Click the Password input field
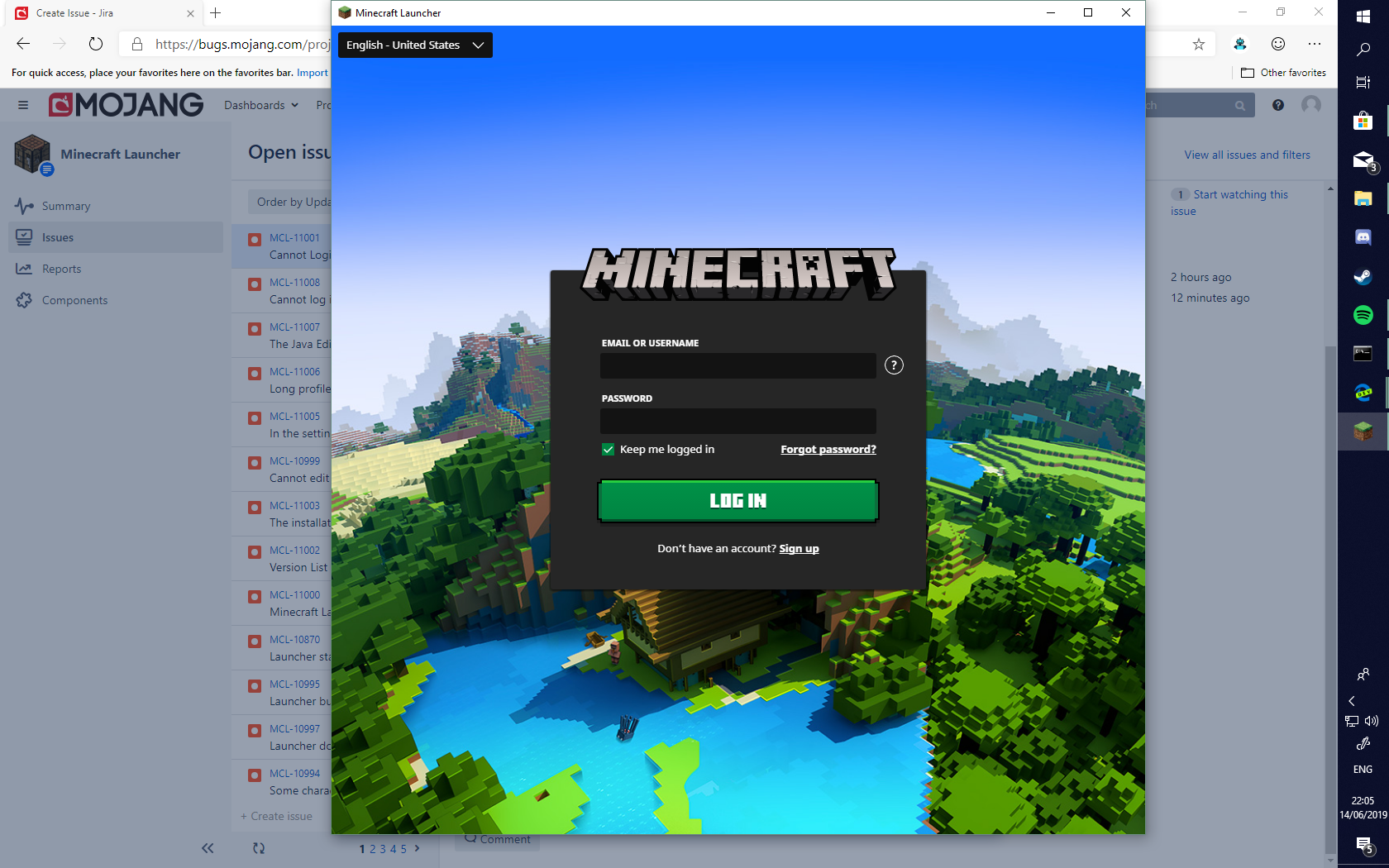Viewport: 1389px width, 868px height. 738,421
